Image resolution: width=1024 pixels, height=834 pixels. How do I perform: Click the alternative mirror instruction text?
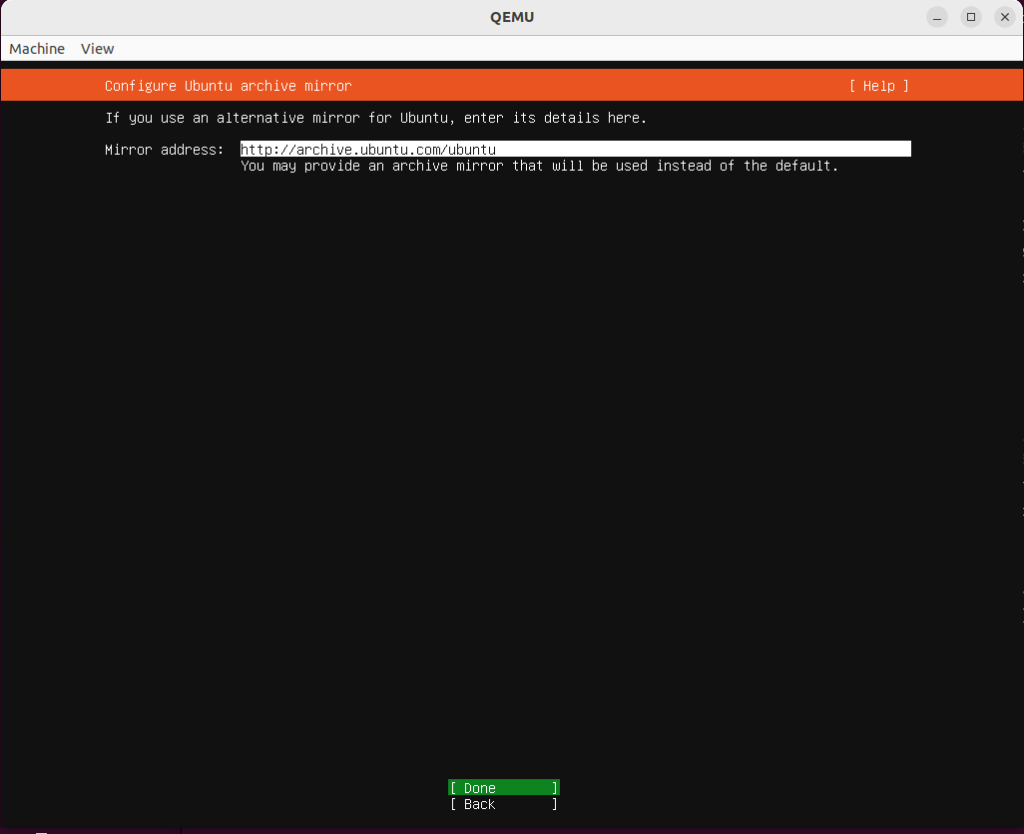click(x=376, y=118)
